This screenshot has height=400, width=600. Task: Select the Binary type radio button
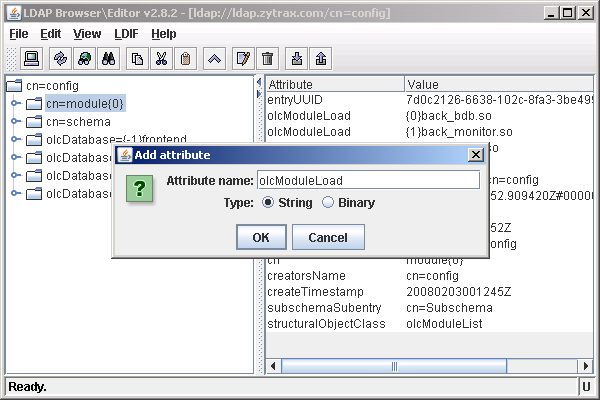(328, 202)
